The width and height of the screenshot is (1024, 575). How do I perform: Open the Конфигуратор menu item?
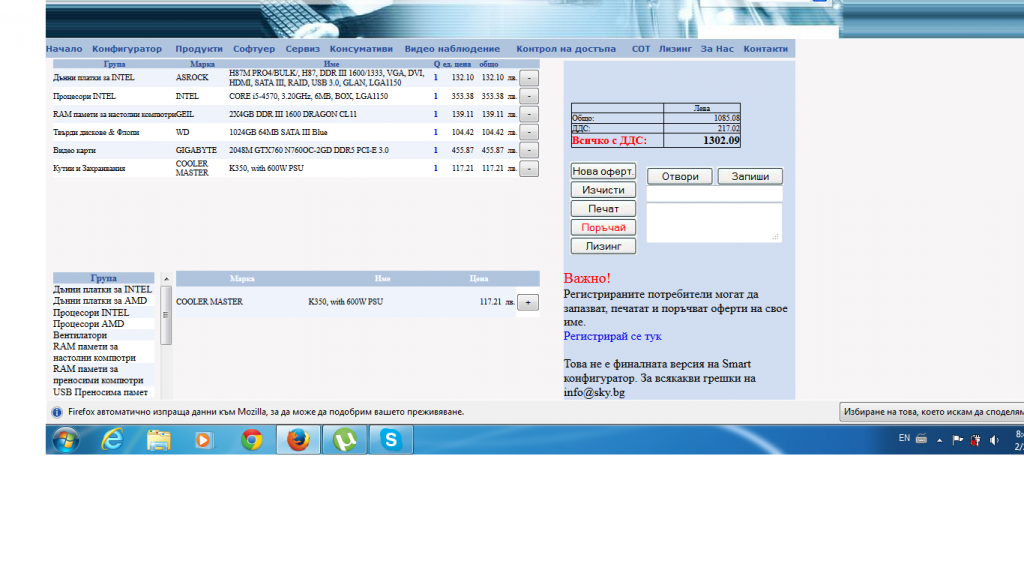pos(127,49)
